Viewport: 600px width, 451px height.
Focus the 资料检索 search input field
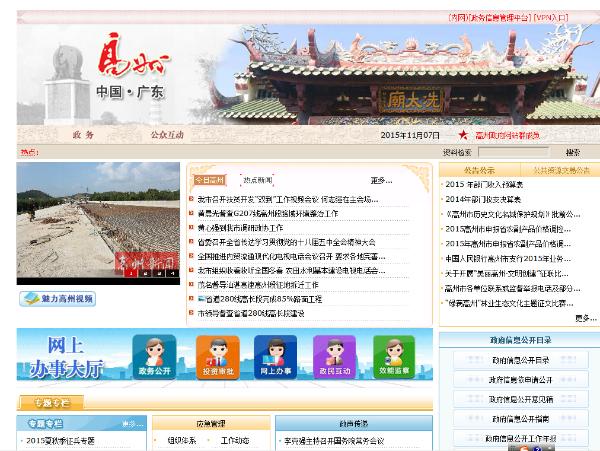(512, 152)
